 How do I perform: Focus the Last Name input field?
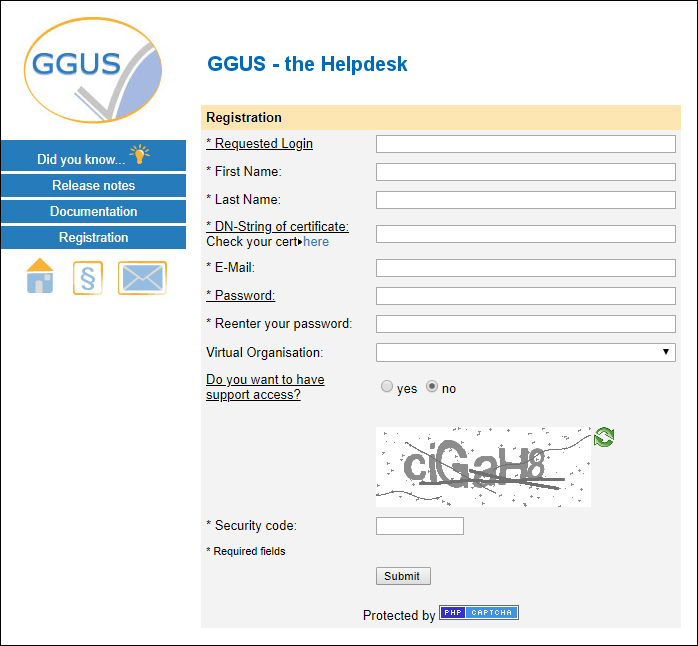click(x=526, y=200)
